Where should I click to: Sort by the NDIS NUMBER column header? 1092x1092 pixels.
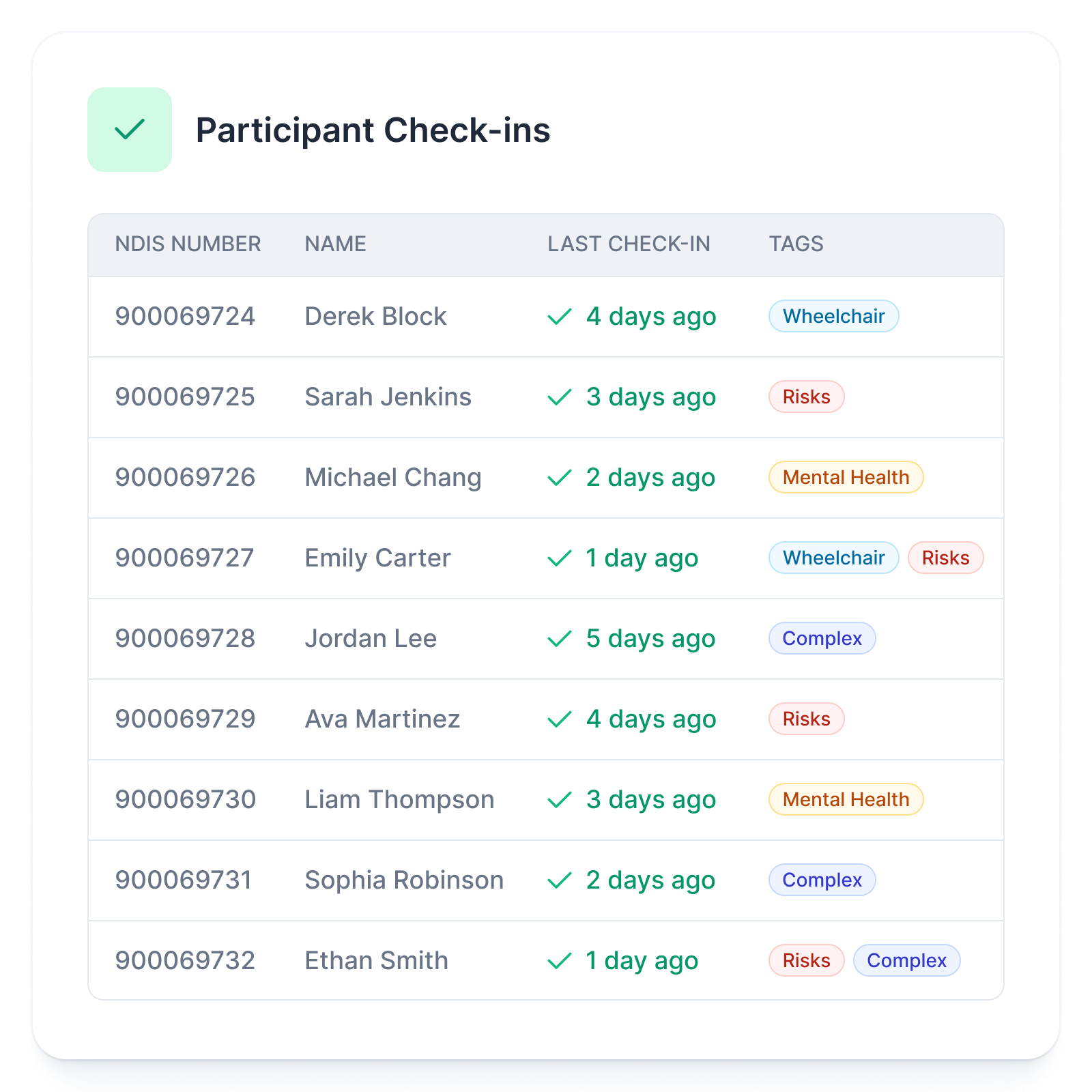pos(188,244)
